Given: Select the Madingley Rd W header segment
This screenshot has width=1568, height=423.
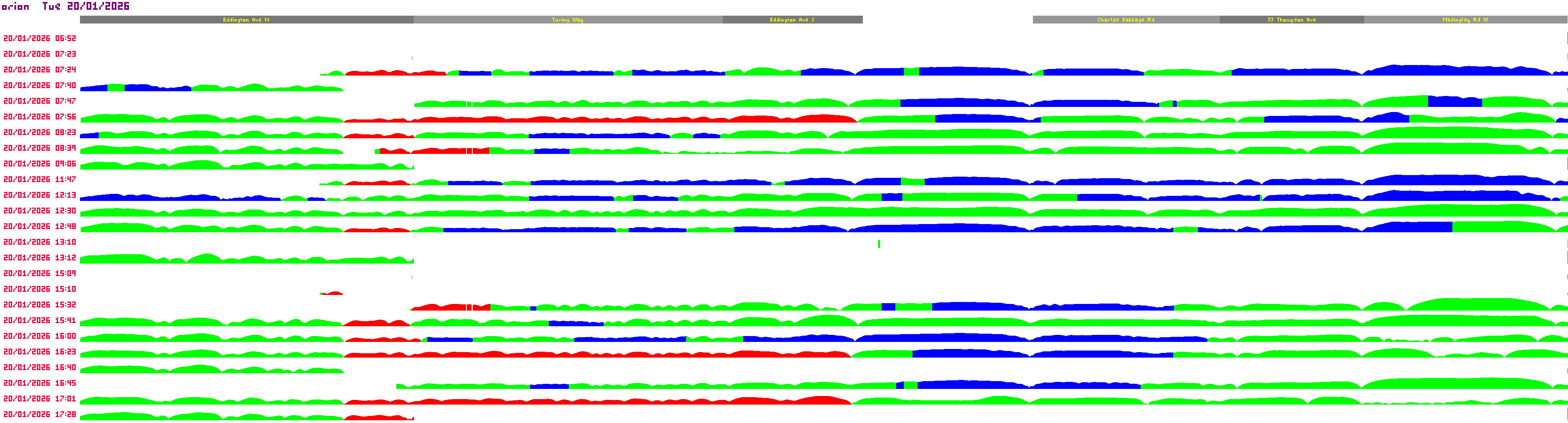Looking at the screenshot, I should tap(1465, 20).
